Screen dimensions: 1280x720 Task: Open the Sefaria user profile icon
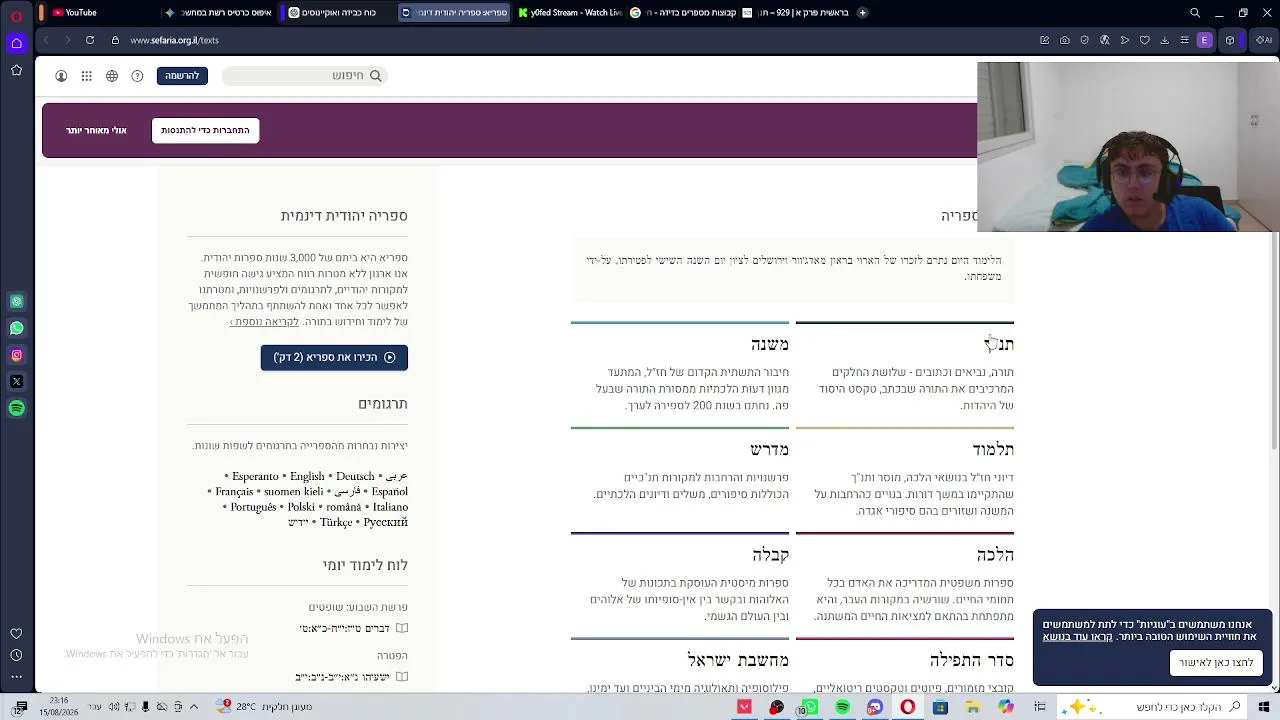pos(61,76)
